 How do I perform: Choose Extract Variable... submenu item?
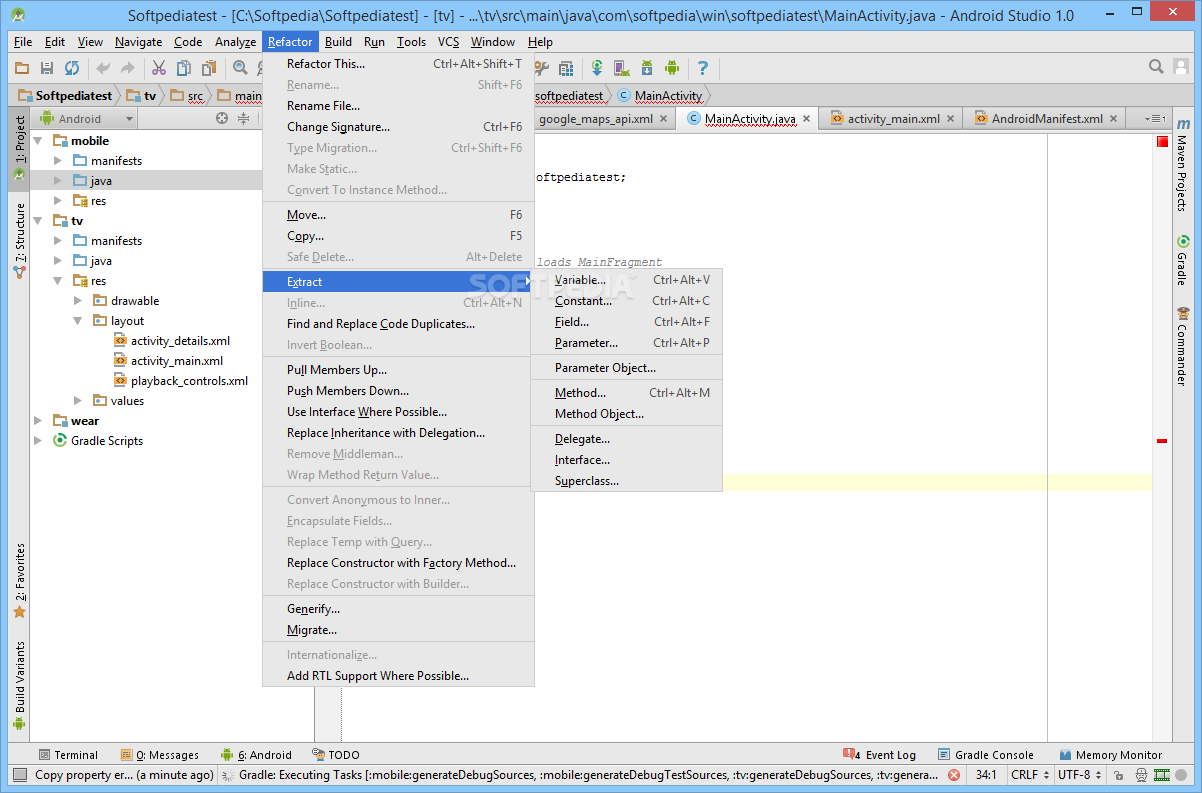pos(626,280)
